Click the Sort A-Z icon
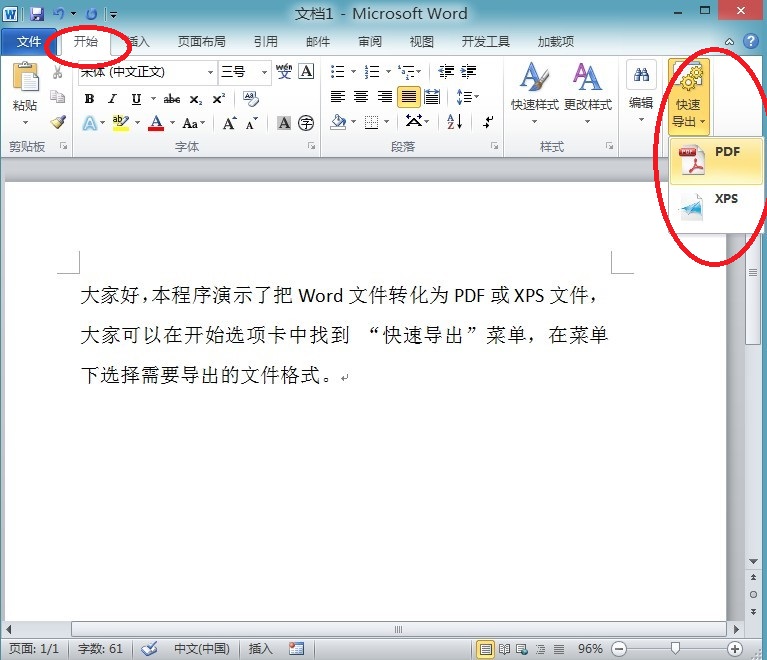 454,121
